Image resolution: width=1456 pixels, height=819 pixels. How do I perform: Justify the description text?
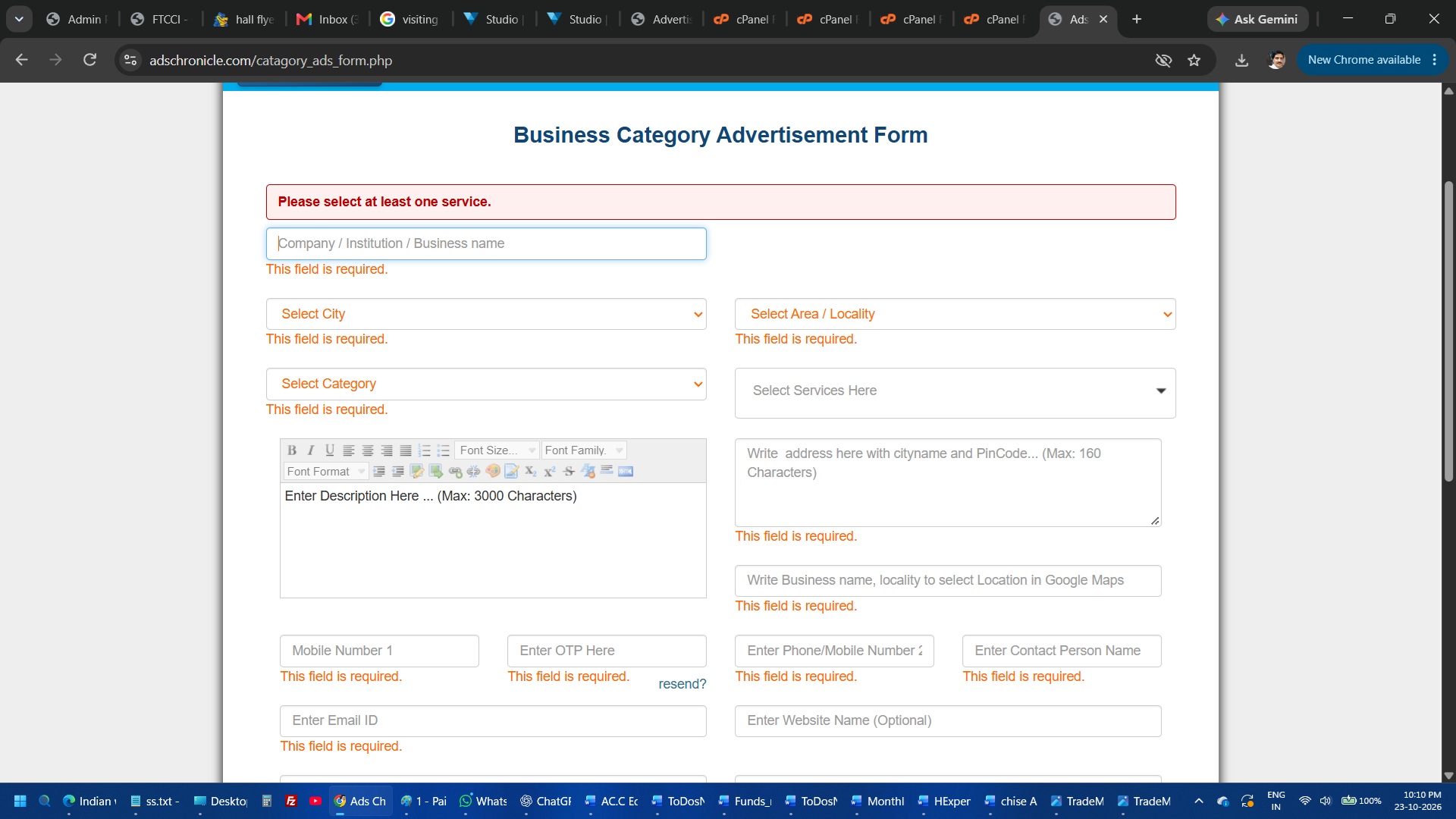pos(406,450)
